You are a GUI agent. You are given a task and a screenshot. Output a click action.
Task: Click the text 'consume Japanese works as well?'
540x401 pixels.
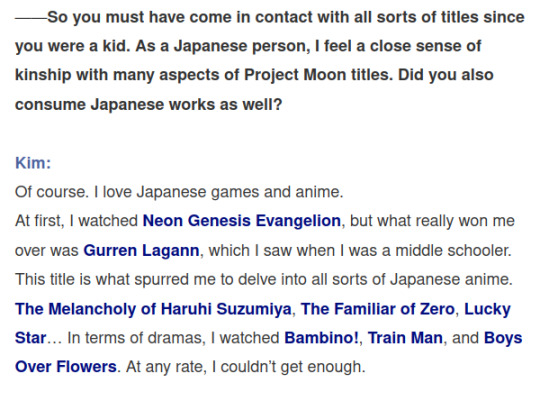pos(148,104)
